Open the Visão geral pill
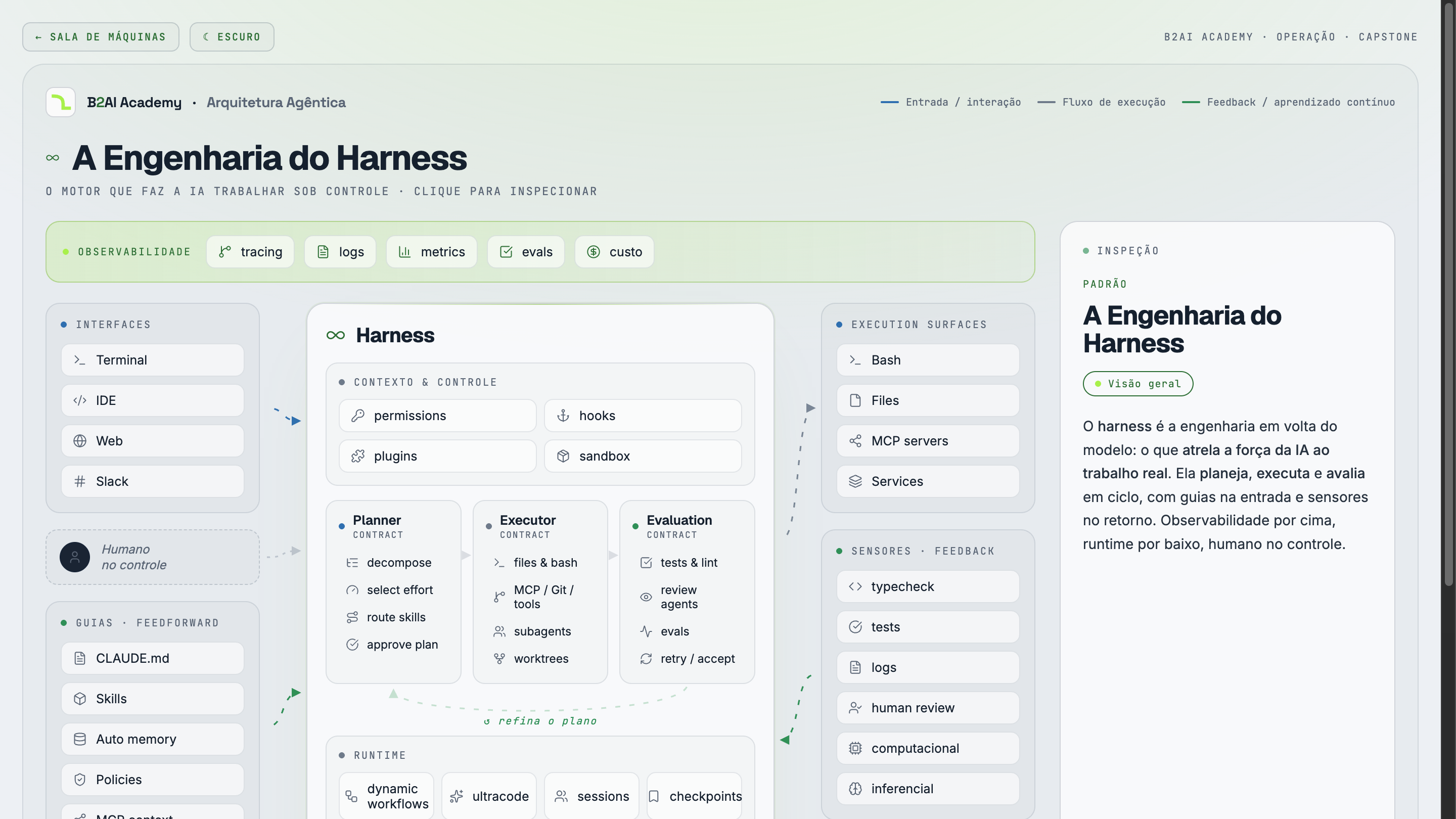This screenshot has height=819, width=1456. pos(1138,384)
